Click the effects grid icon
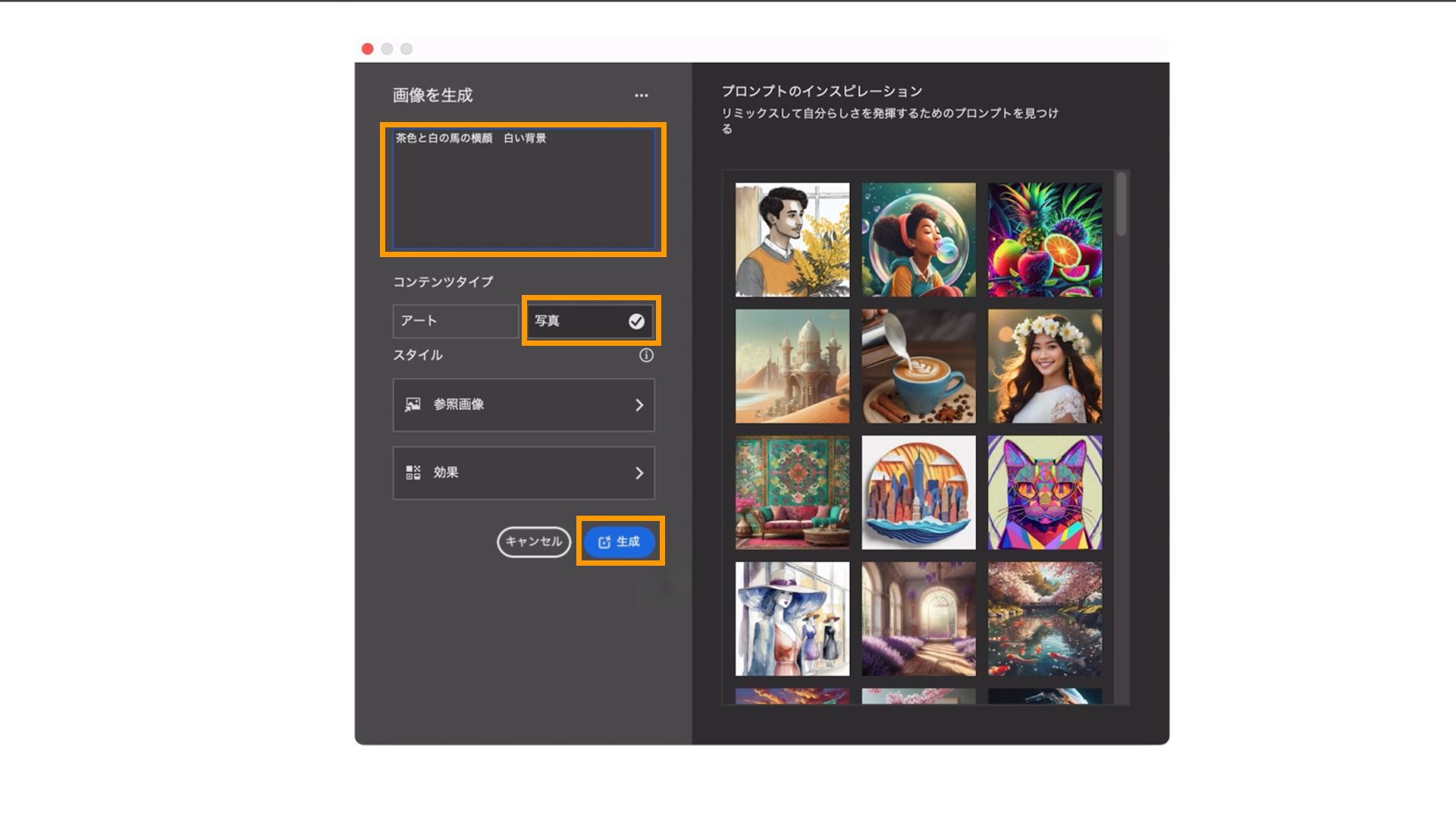The width and height of the screenshot is (1456, 819). pyautogui.click(x=413, y=472)
